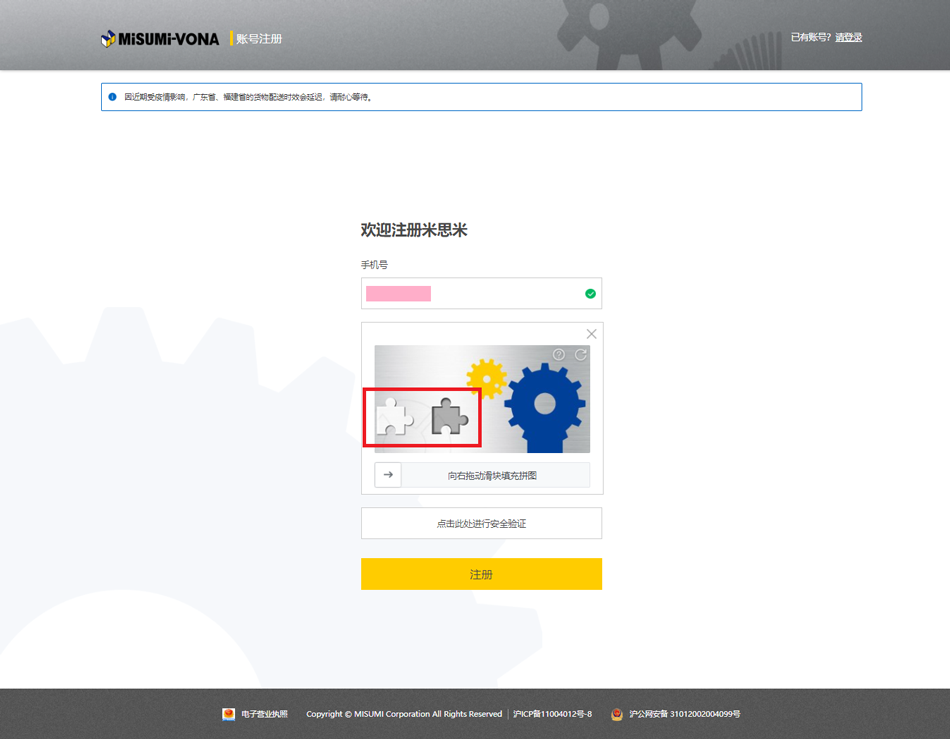Open the 沪ICP备11004012号-8 link
The image size is (950, 739).
point(552,714)
